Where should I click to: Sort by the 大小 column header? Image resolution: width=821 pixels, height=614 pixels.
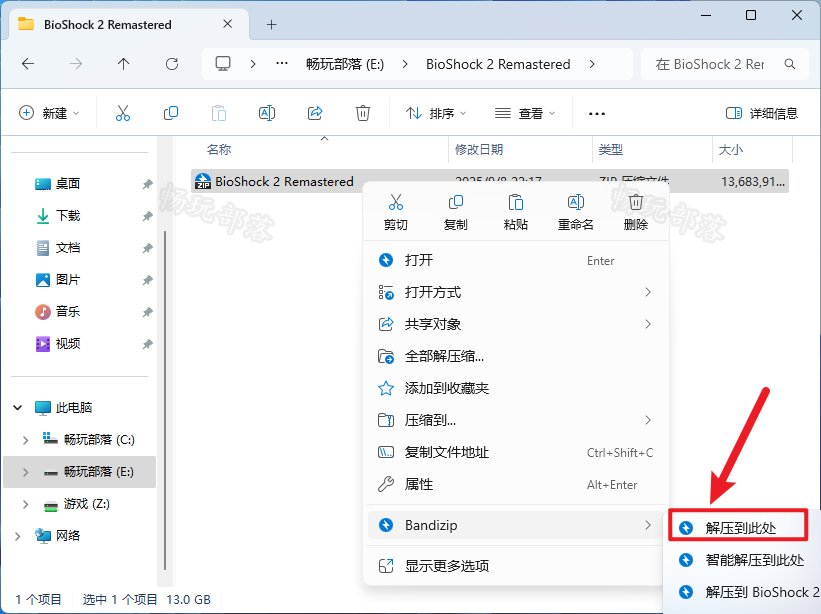pos(730,150)
